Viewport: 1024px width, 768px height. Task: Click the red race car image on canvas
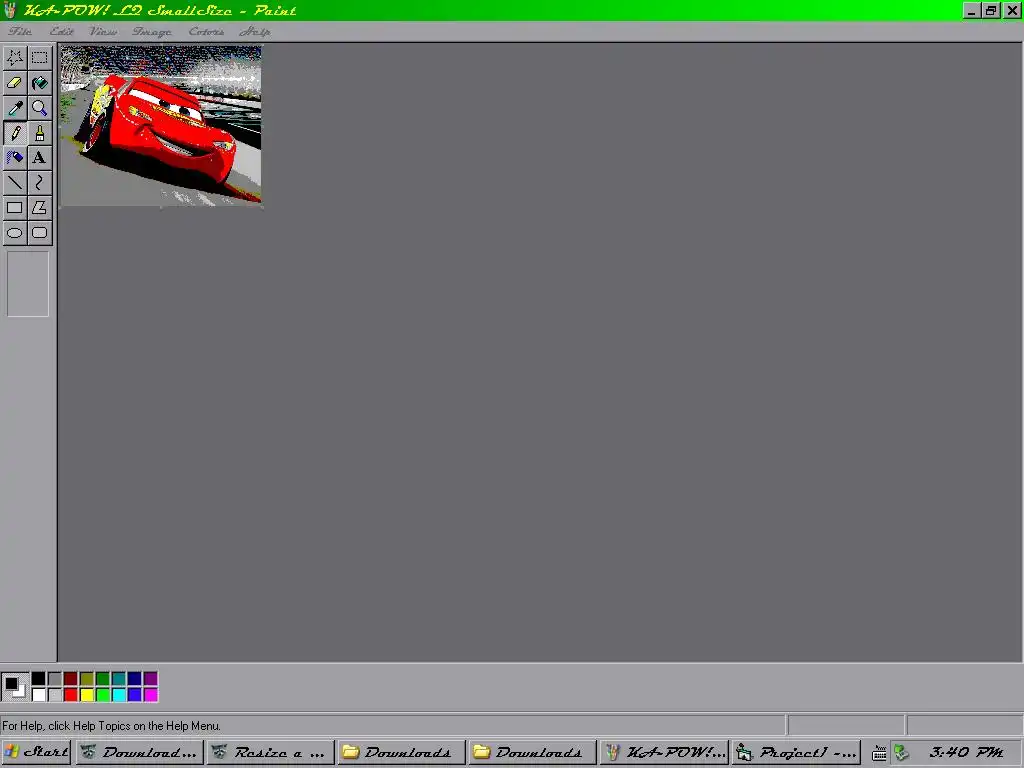pos(161,126)
